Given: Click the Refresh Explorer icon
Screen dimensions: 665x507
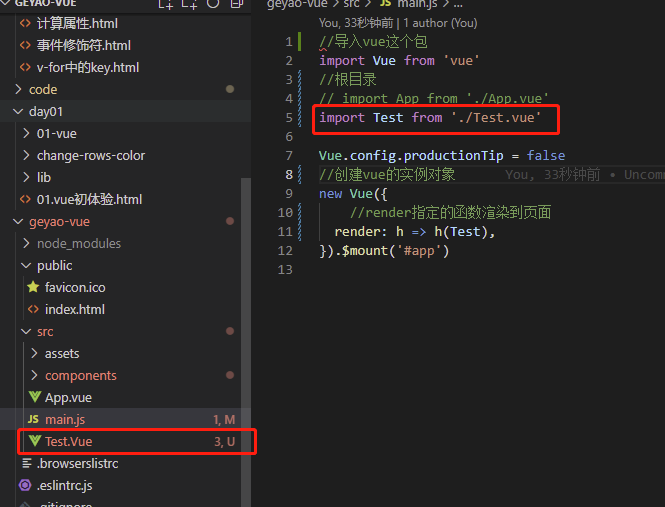Looking at the screenshot, I should (213, 3).
